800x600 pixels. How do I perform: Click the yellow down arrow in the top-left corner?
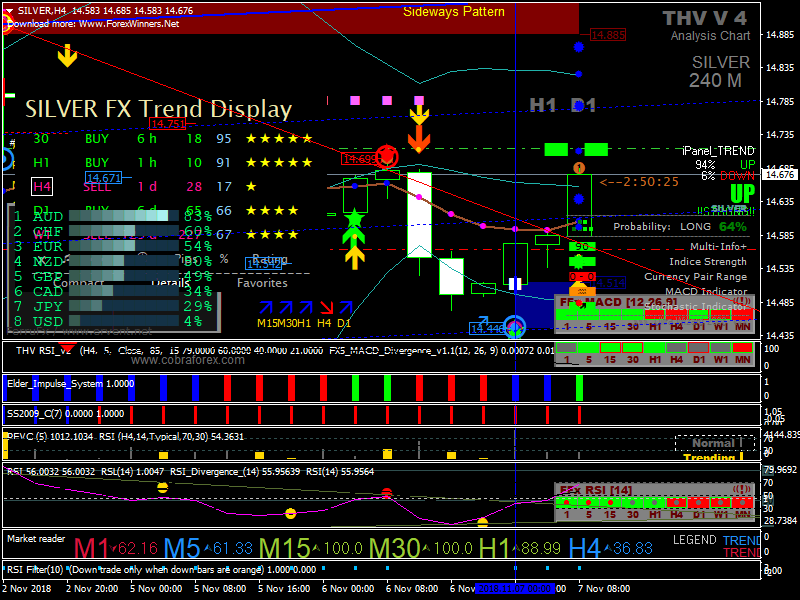pos(67,56)
